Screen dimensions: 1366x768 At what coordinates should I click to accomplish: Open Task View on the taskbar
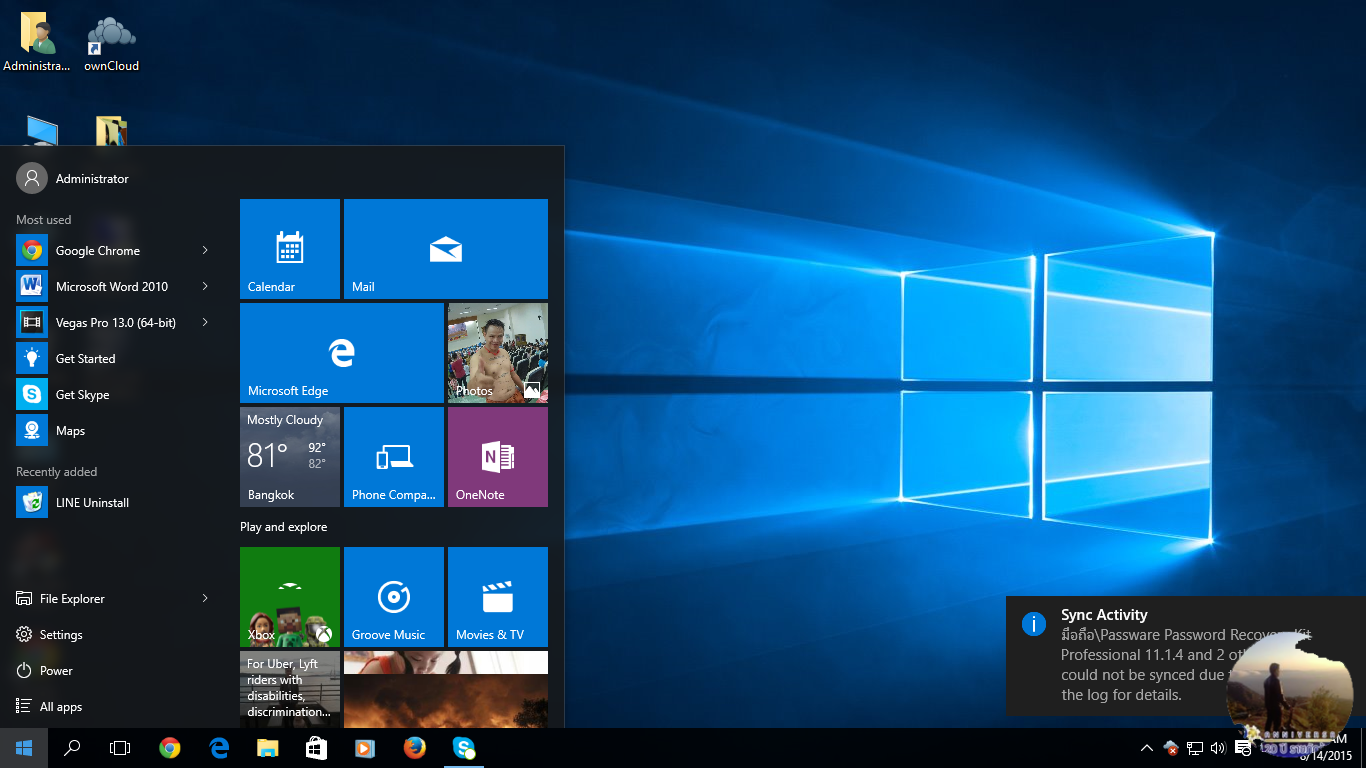pyautogui.click(x=120, y=748)
